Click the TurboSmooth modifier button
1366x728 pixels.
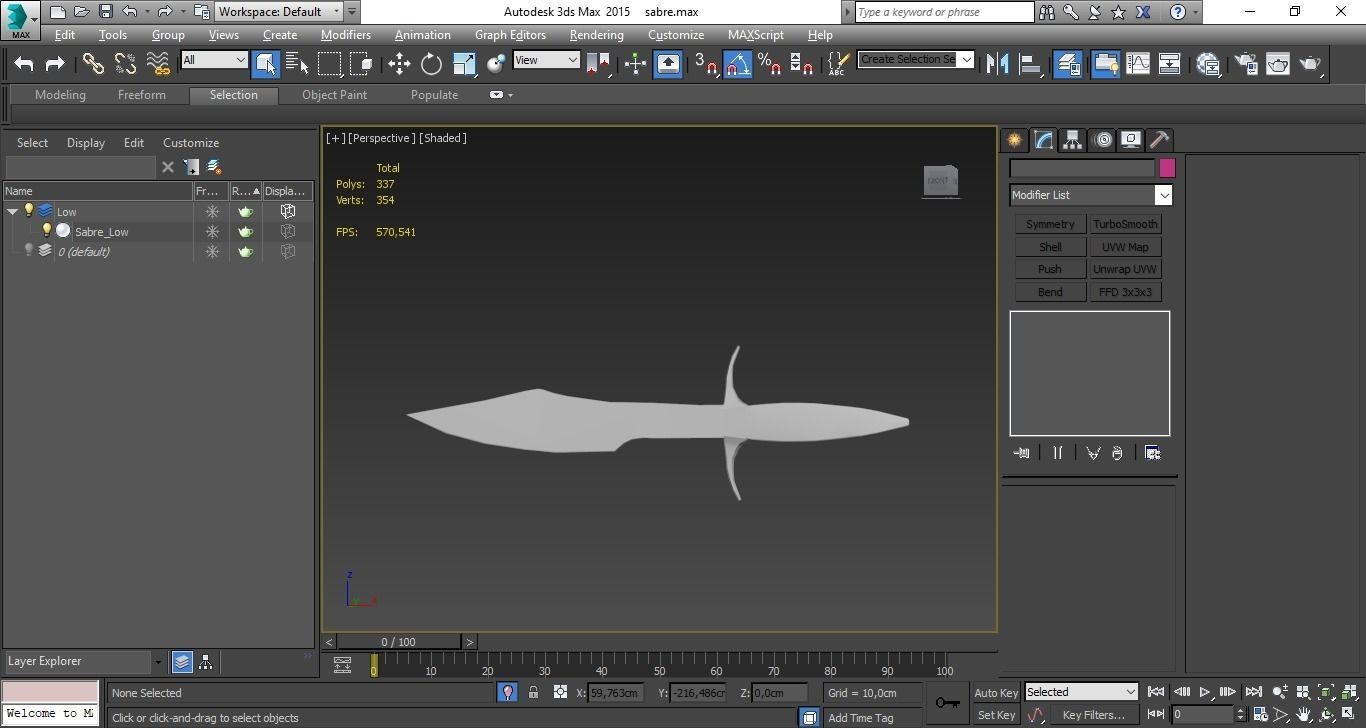click(1125, 224)
